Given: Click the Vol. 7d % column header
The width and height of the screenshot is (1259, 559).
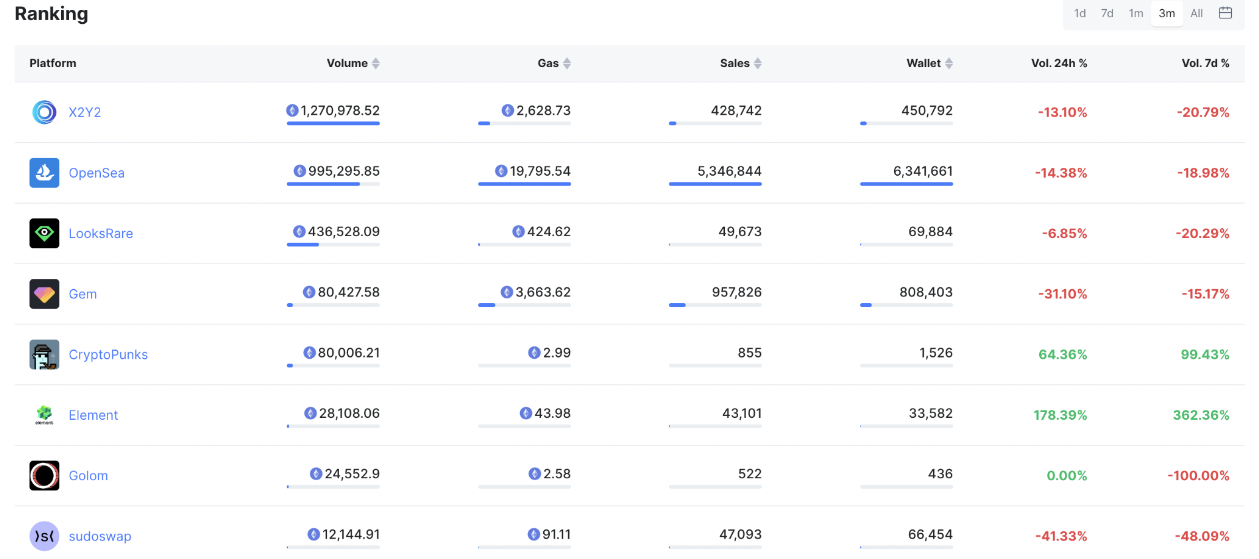Looking at the screenshot, I should point(1205,63).
